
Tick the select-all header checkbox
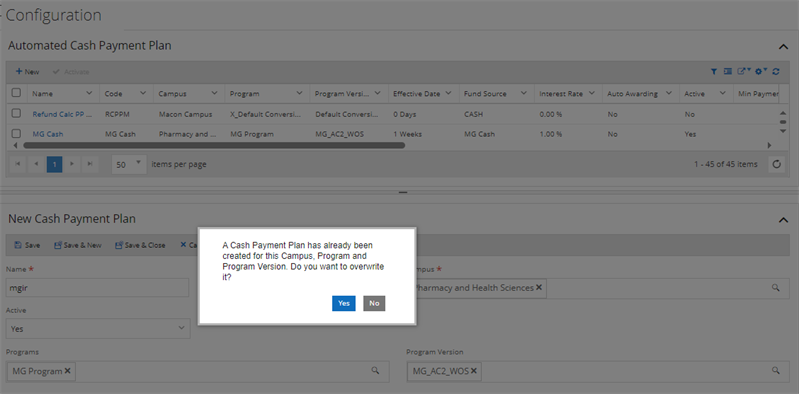[16, 93]
